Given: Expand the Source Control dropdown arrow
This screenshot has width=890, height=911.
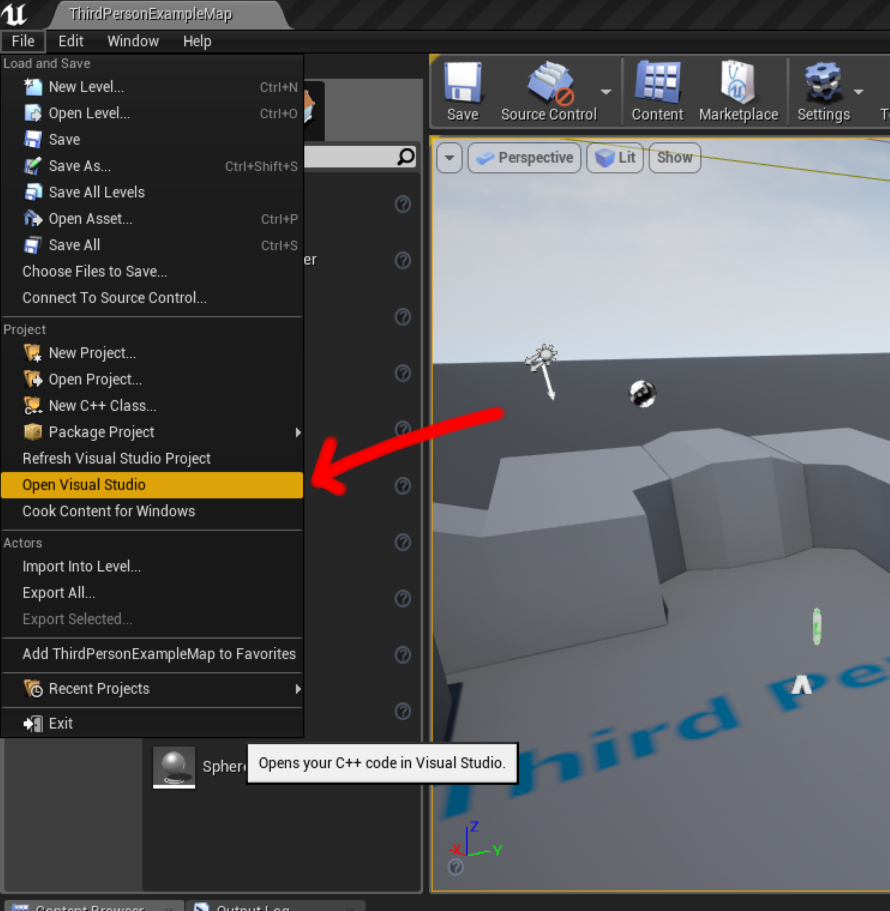Looking at the screenshot, I should pyautogui.click(x=606, y=92).
